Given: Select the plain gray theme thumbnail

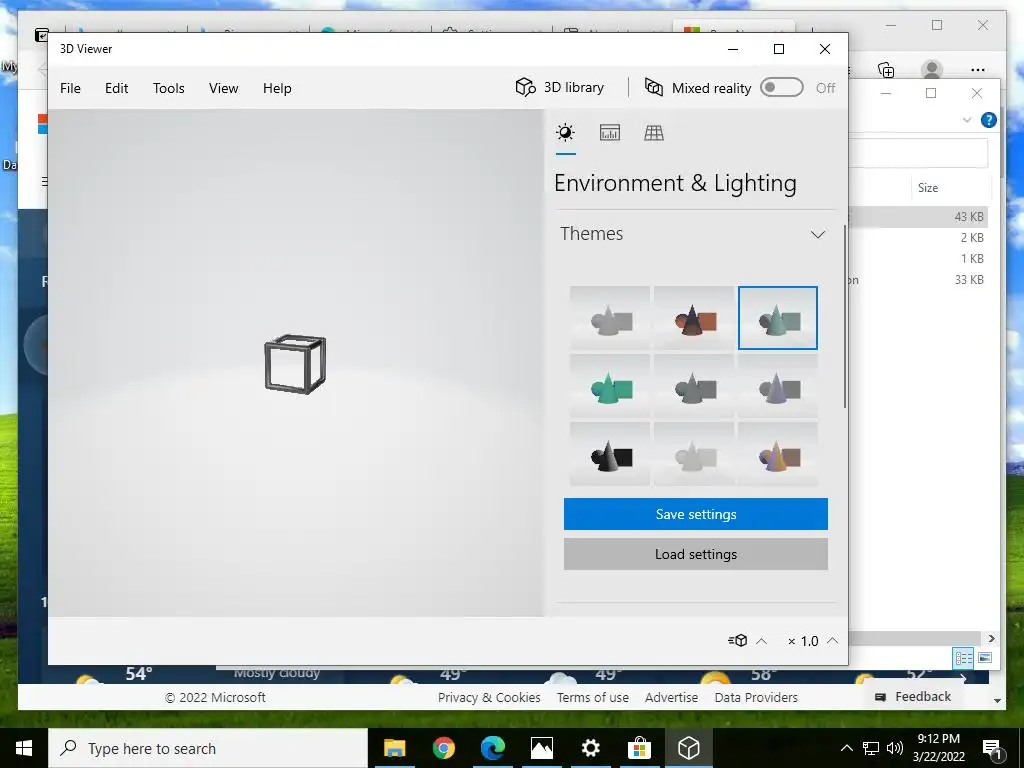Looking at the screenshot, I should coord(610,318).
